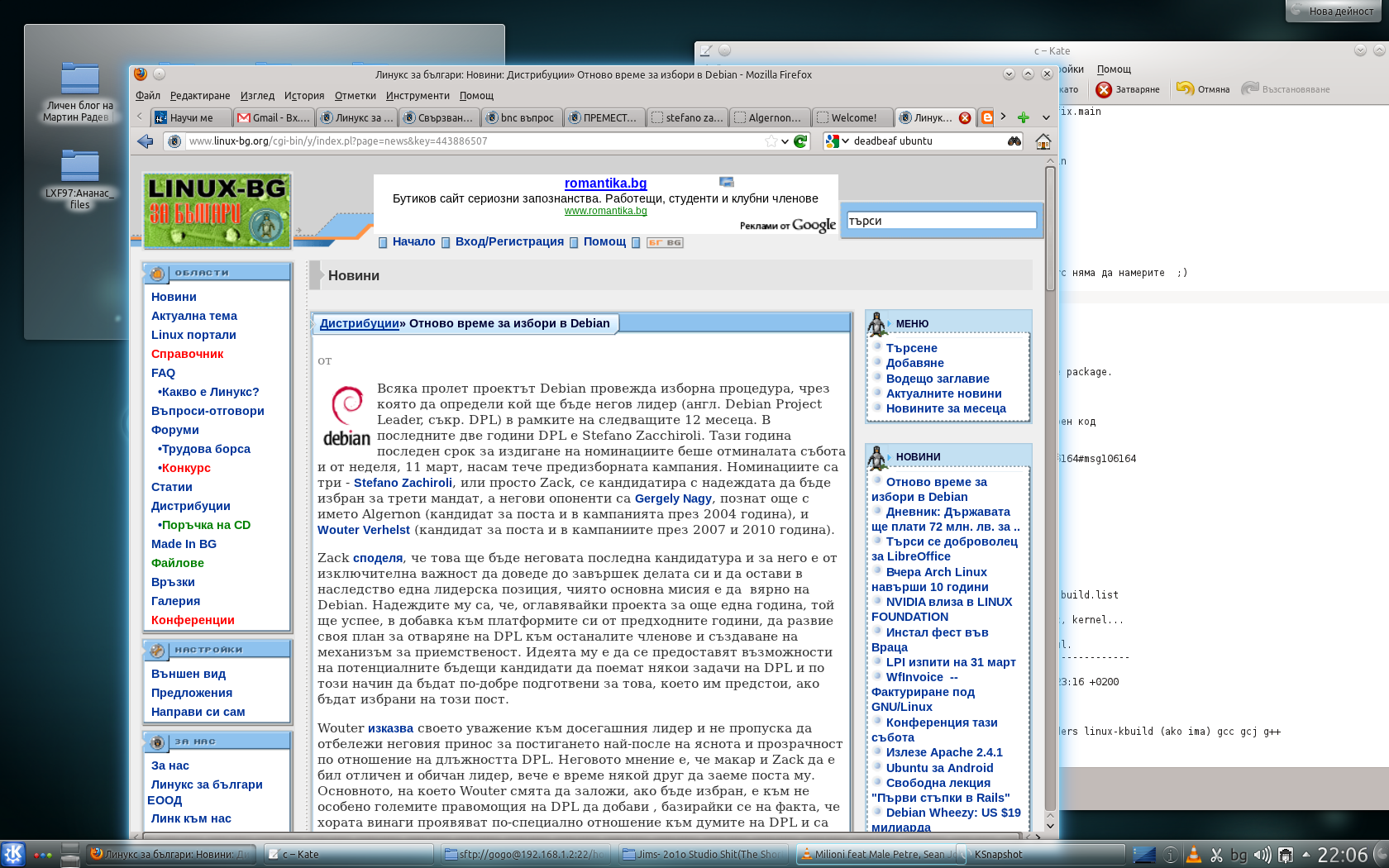Switch to Algernon tab
Viewport: 1389px width, 868px height.
point(770,117)
